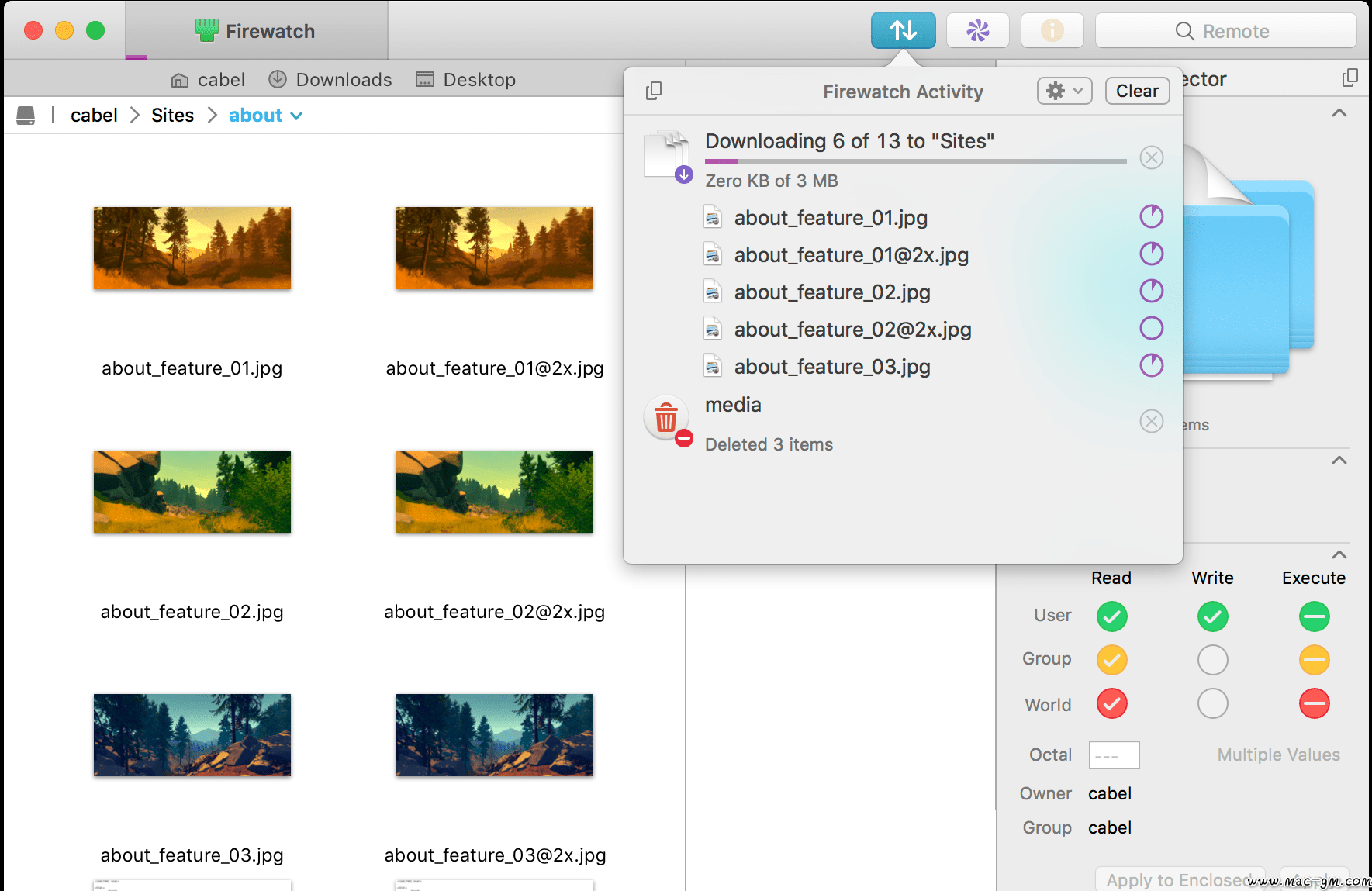Toggle World Write permission
The width and height of the screenshot is (1372, 891).
1213,703
